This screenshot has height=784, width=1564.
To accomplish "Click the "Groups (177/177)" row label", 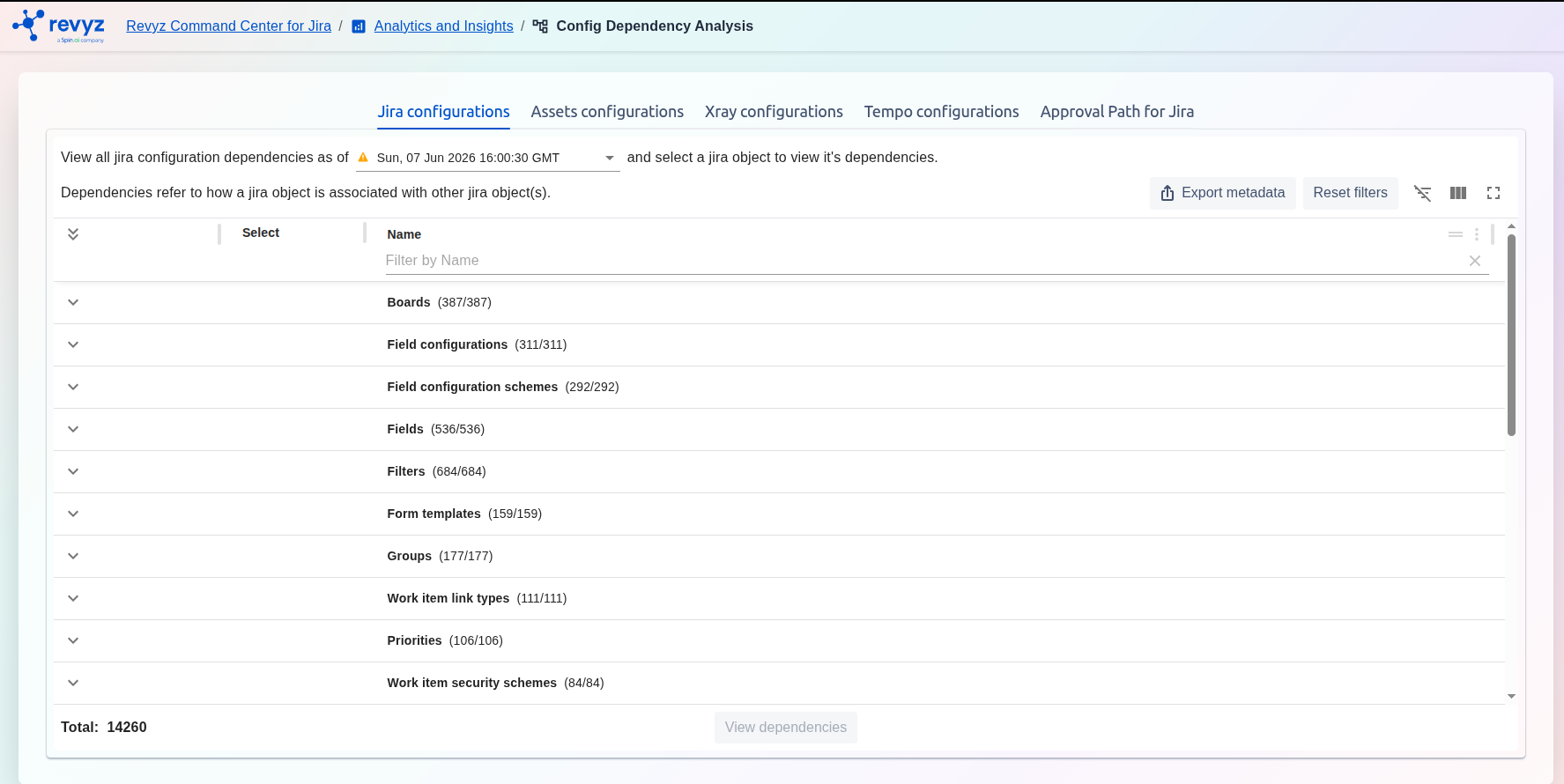I will click(x=440, y=556).
